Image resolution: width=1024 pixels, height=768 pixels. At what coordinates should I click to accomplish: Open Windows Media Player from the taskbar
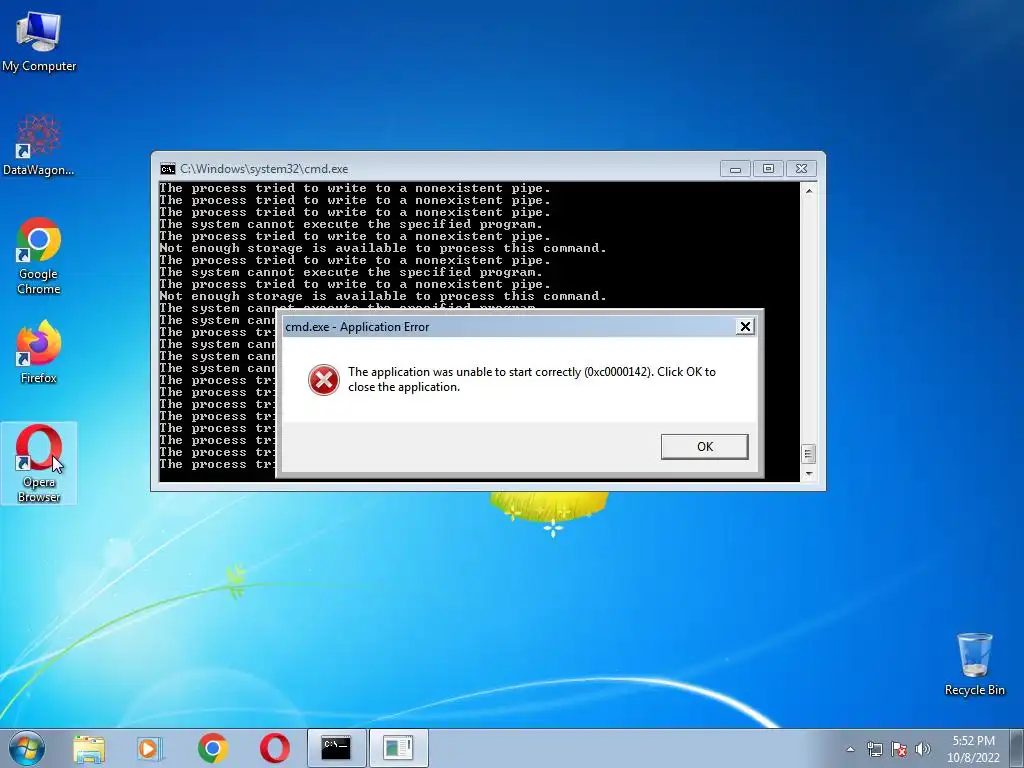pos(149,748)
